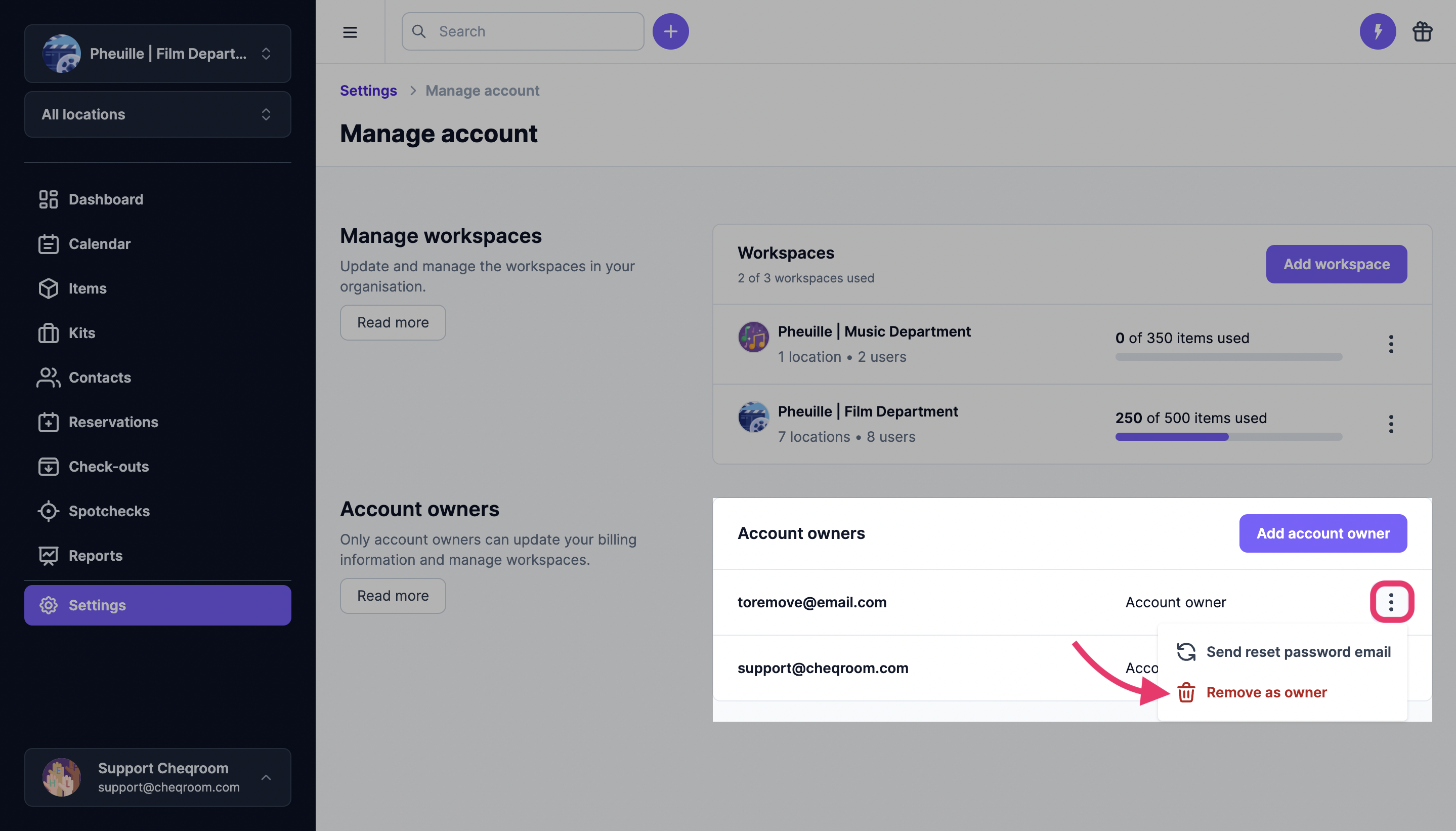The image size is (1456, 831).
Task: Click the Add workspace button
Action: pos(1336,264)
